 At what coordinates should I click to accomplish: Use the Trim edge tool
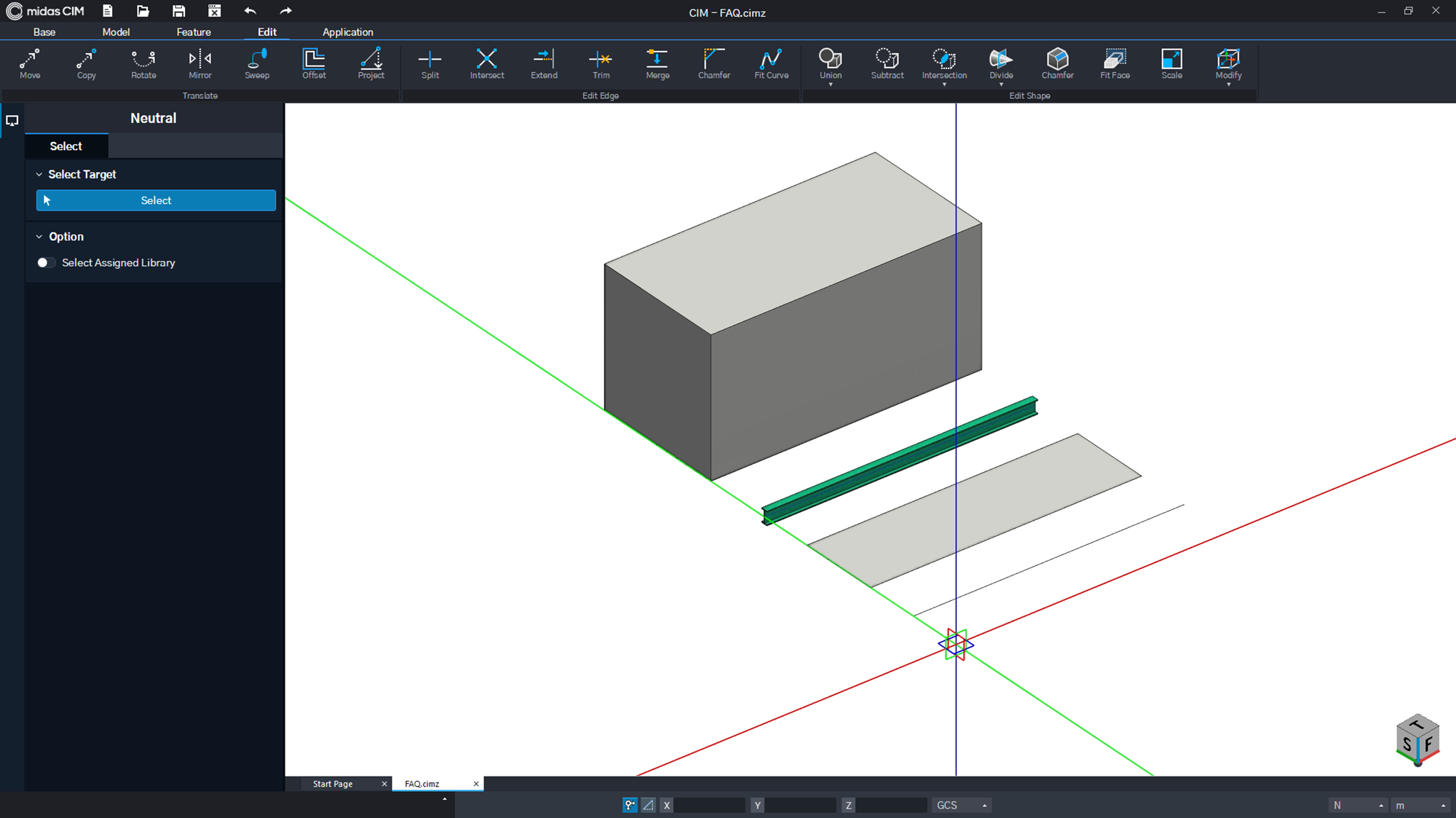[601, 63]
